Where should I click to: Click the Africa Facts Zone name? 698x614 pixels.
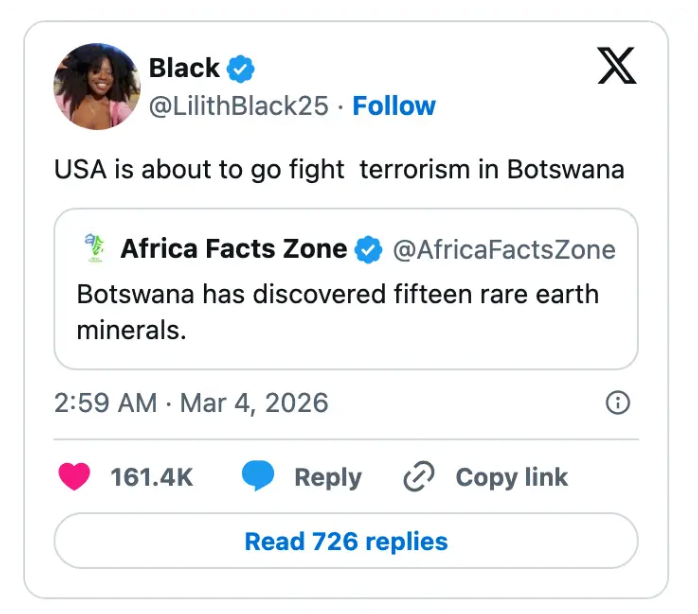[x=234, y=249]
